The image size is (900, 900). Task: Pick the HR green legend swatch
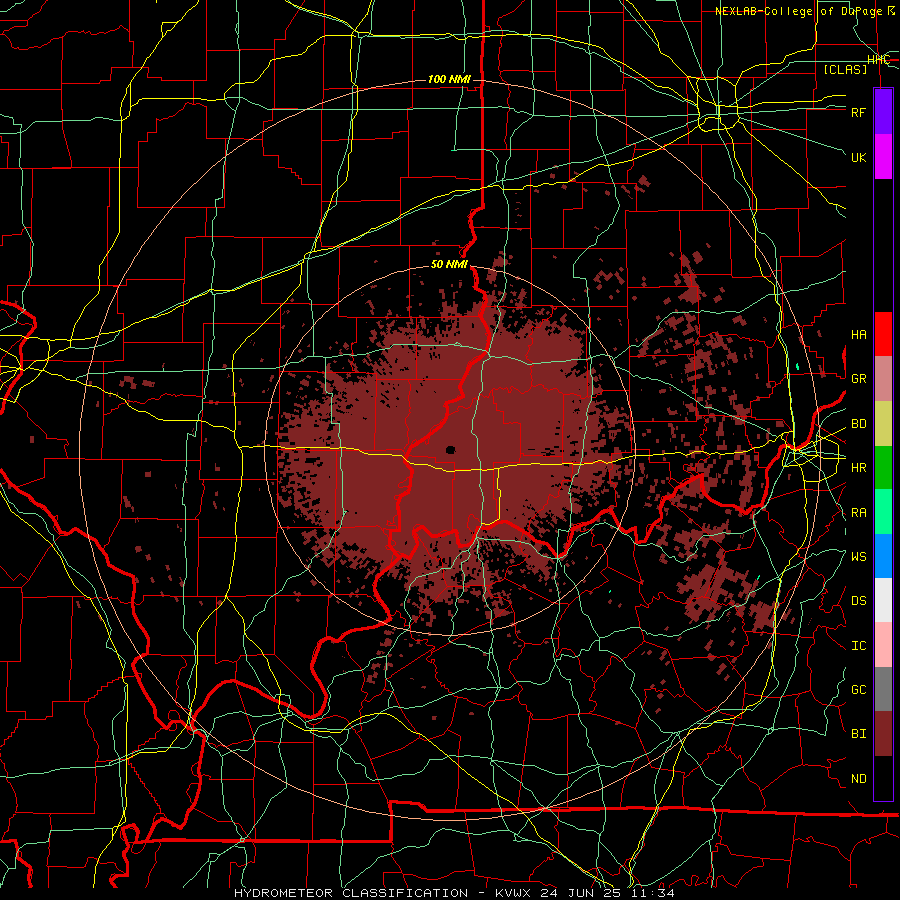[883, 468]
